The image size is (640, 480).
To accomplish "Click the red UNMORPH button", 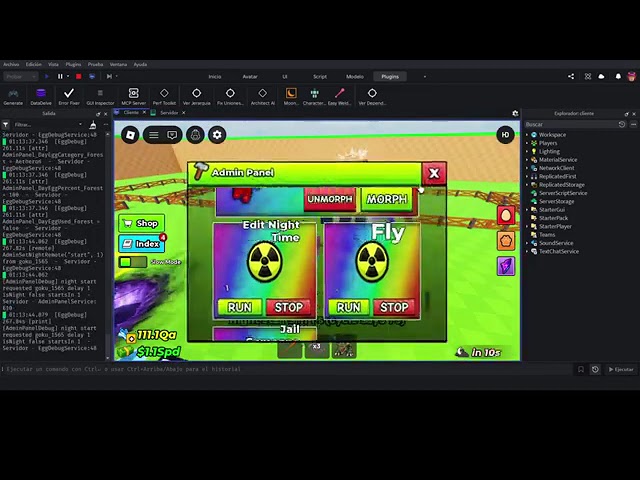I will pyautogui.click(x=330, y=199).
